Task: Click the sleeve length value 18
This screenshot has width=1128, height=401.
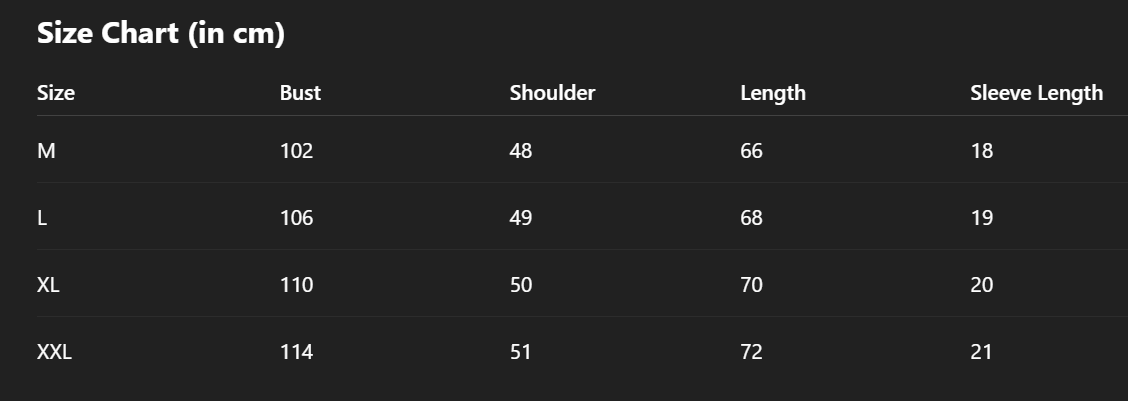Action: [981, 150]
